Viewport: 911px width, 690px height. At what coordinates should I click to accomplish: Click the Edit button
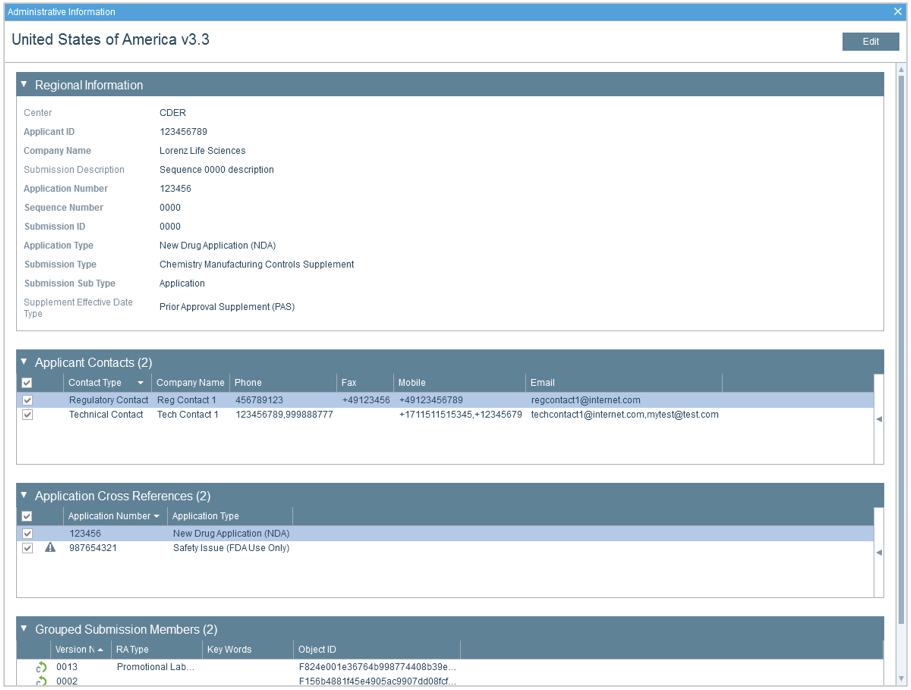click(870, 42)
